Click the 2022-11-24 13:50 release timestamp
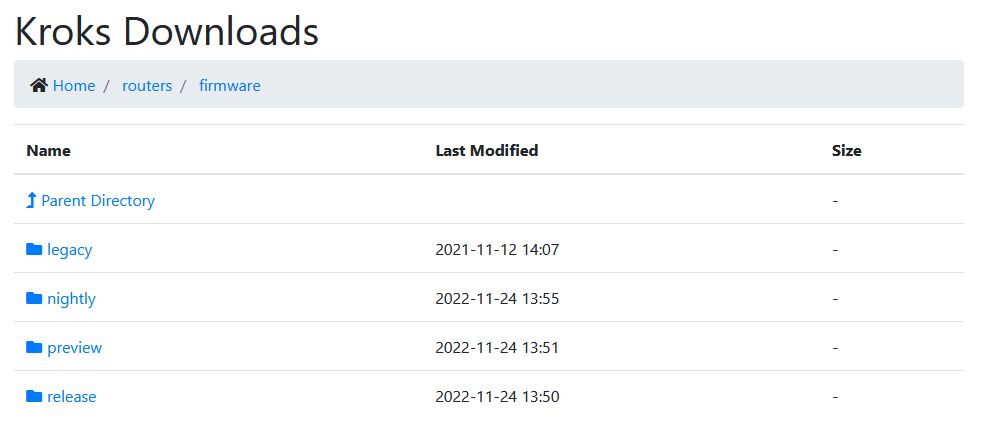 [x=497, y=396]
